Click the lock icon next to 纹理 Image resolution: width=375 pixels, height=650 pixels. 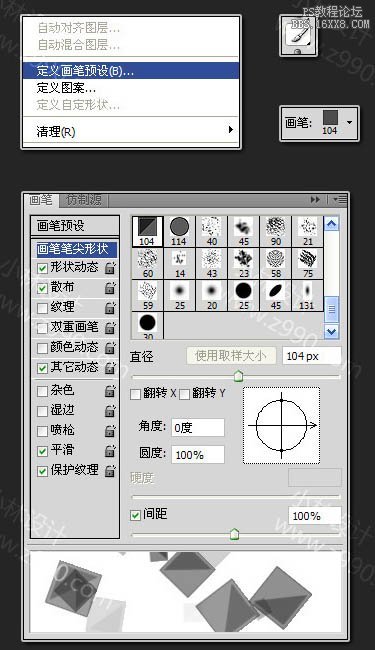[110, 308]
